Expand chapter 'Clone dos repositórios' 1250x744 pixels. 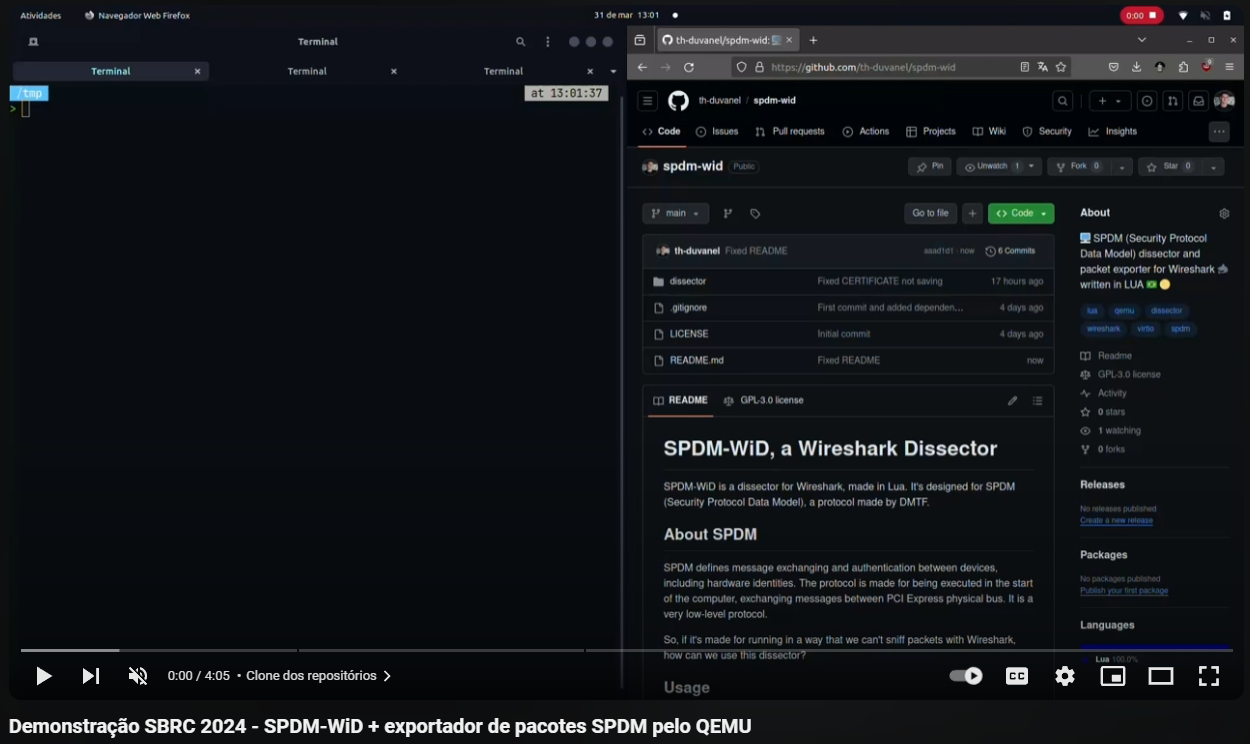click(319, 676)
